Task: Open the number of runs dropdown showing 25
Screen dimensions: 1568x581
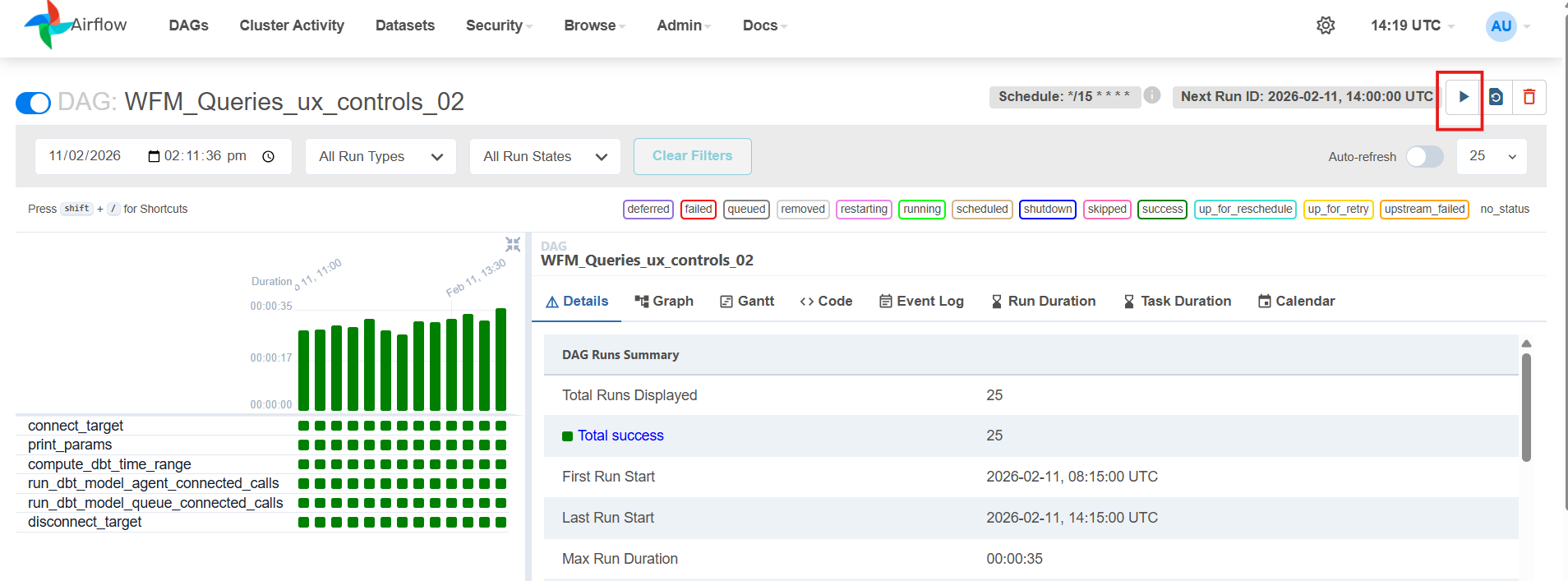Action: 1492,156
